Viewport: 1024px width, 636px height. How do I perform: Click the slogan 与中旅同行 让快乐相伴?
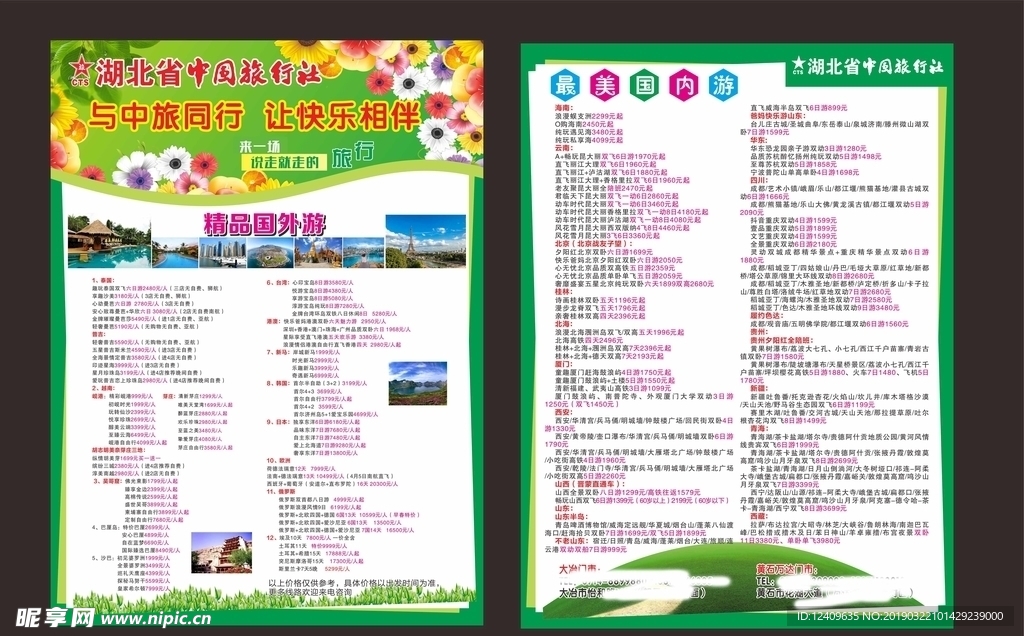click(x=253, y=117)
